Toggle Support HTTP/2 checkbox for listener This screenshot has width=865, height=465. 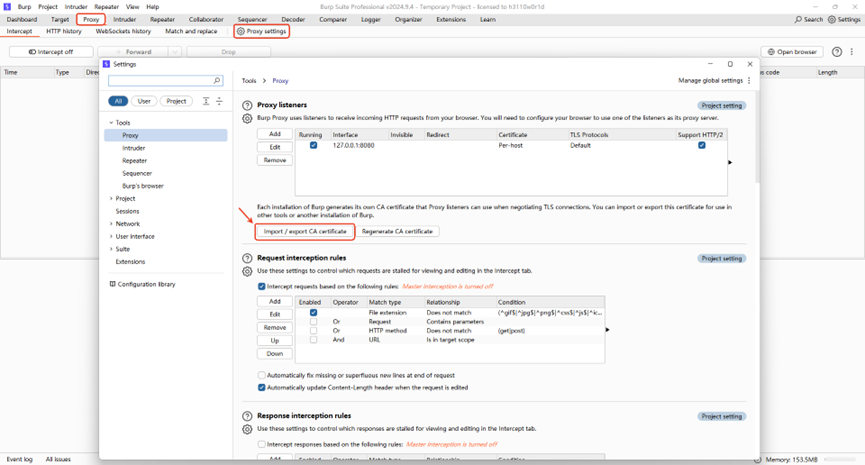coord(702,146)
